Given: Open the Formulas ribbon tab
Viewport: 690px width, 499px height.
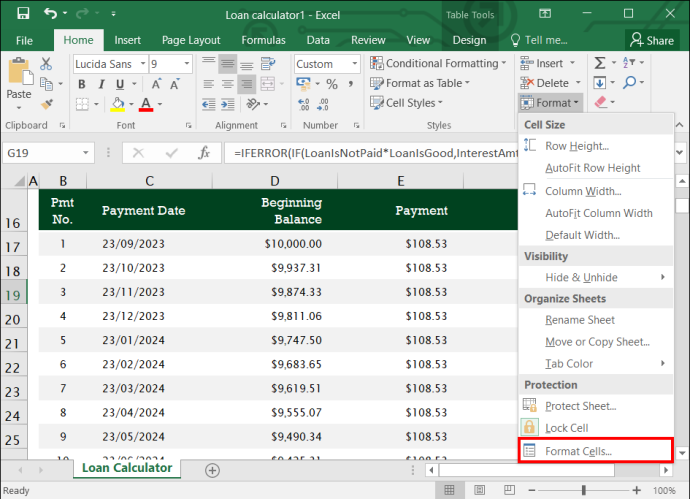Looking at the screenshot, I should click(x=263, y=40).
